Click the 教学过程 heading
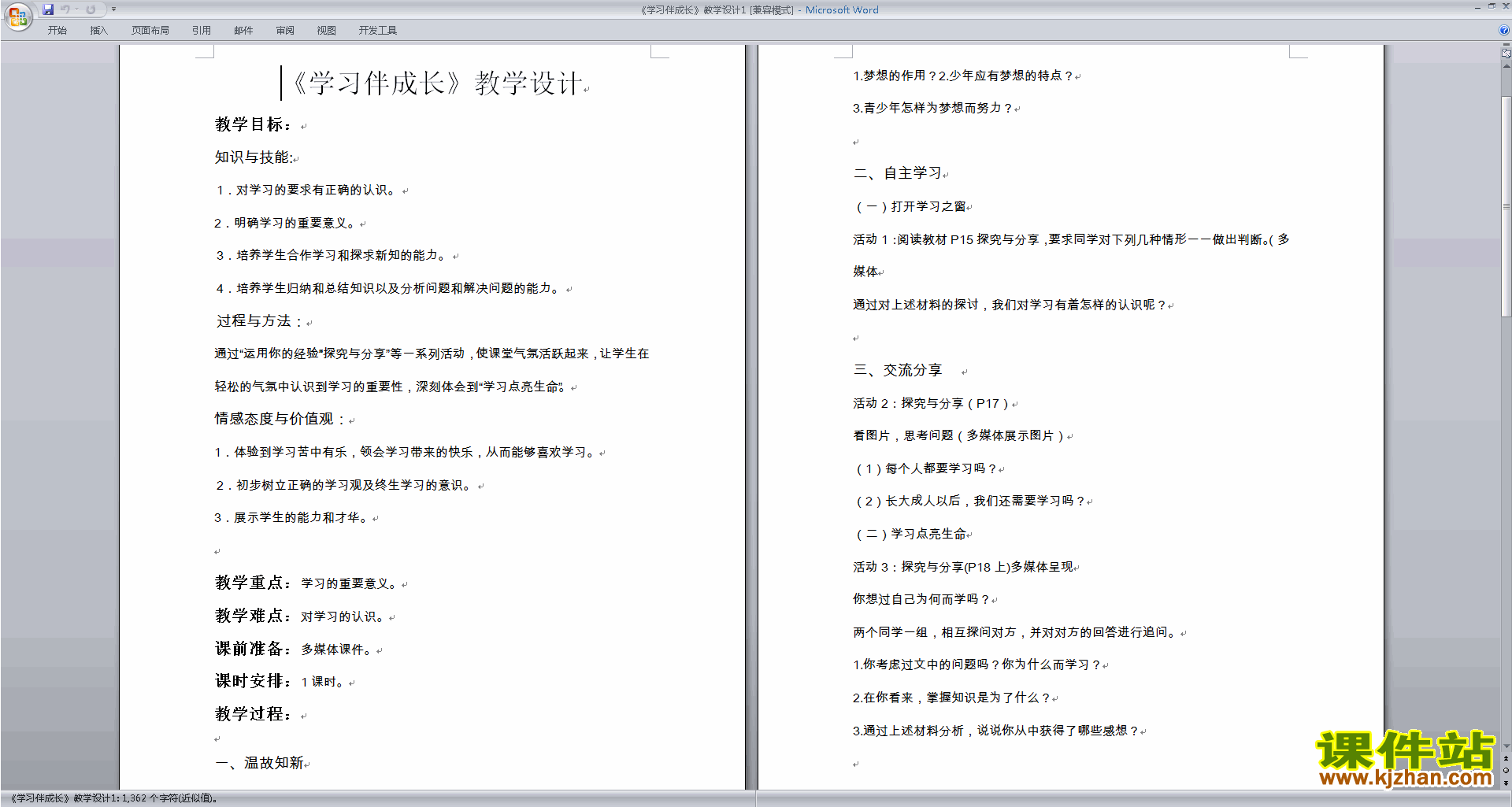1512x807 pixels. pos(253,714)
